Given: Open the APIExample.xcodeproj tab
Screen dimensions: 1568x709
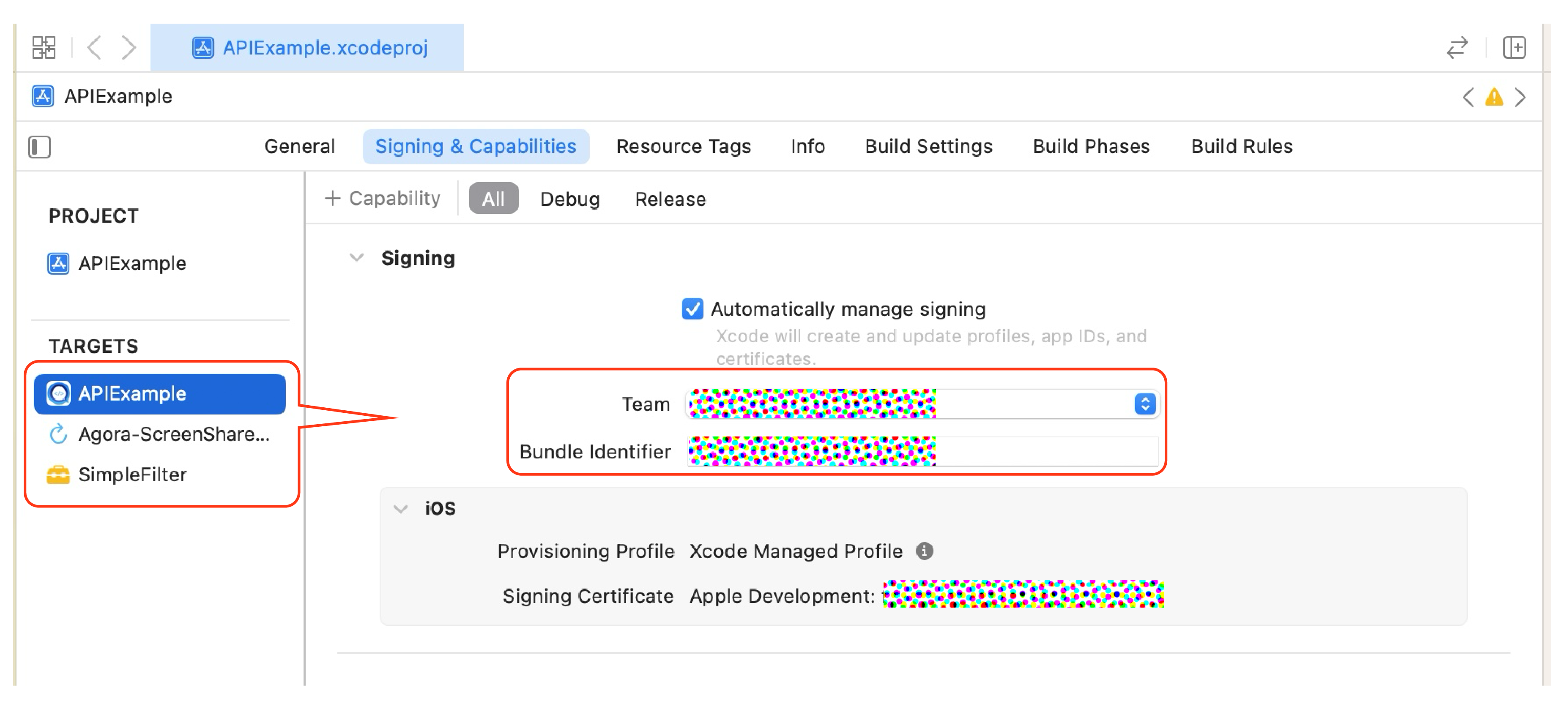Looking at the screenshot, I should [307, 47].
